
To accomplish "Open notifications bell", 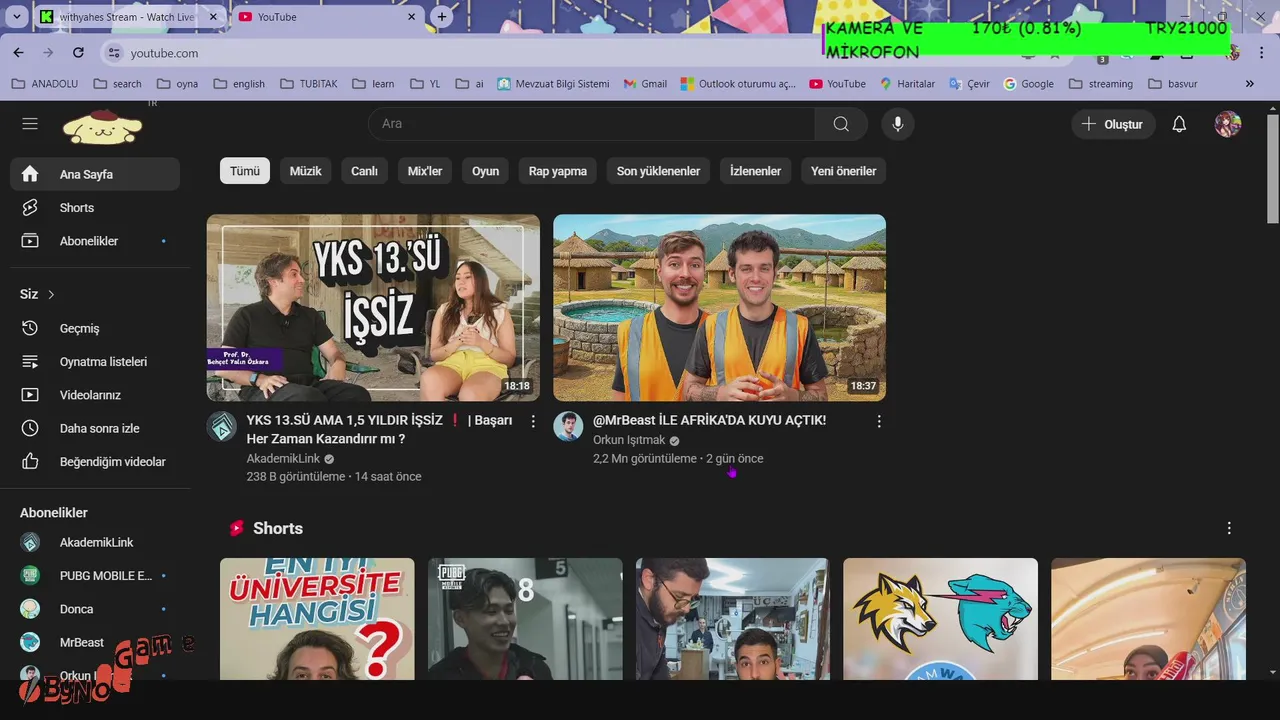I will point(1179,124).
